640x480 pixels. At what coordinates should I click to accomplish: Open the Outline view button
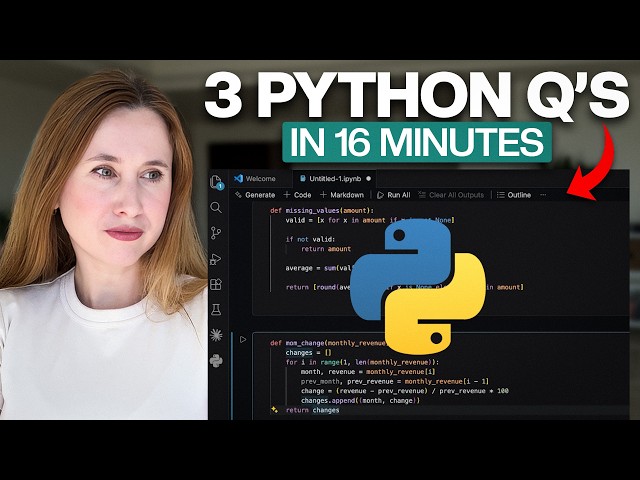514,195
